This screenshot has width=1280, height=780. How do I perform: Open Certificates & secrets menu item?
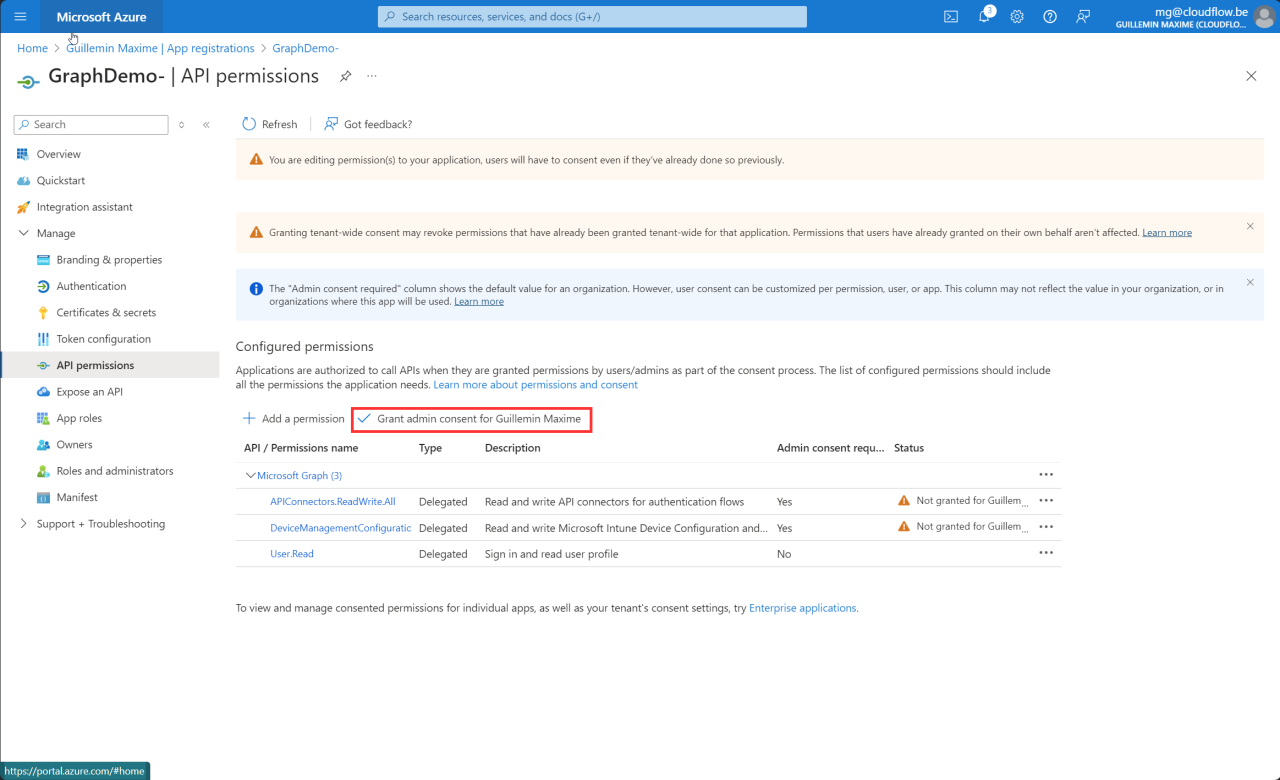[x=106, y=313]
